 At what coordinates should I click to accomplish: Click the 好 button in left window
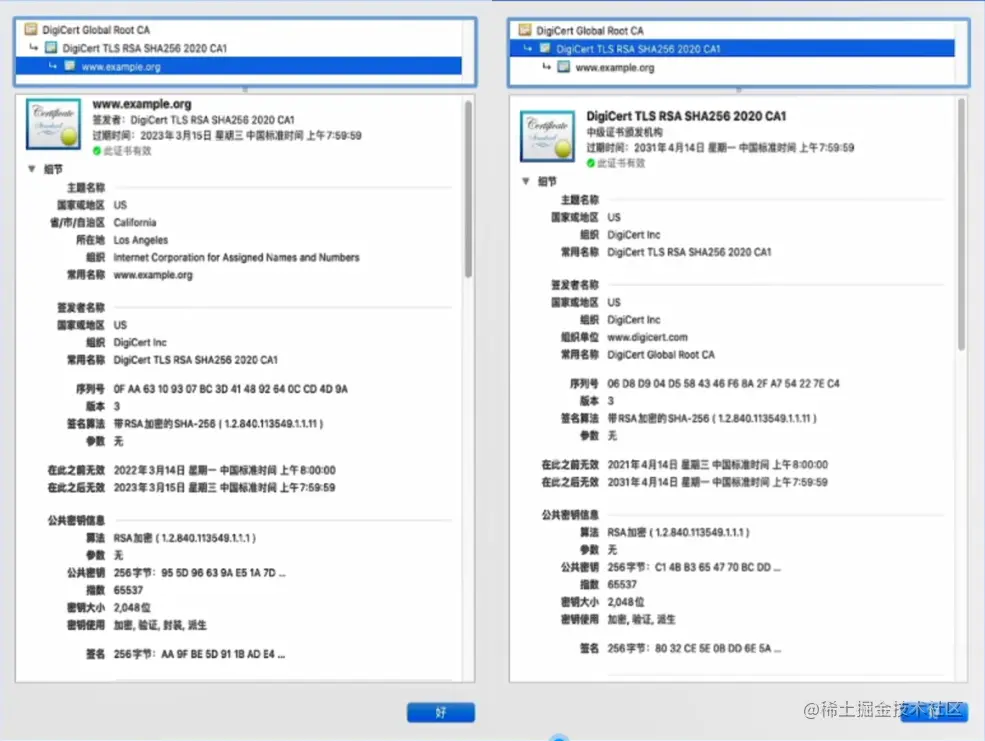[440, 712]
